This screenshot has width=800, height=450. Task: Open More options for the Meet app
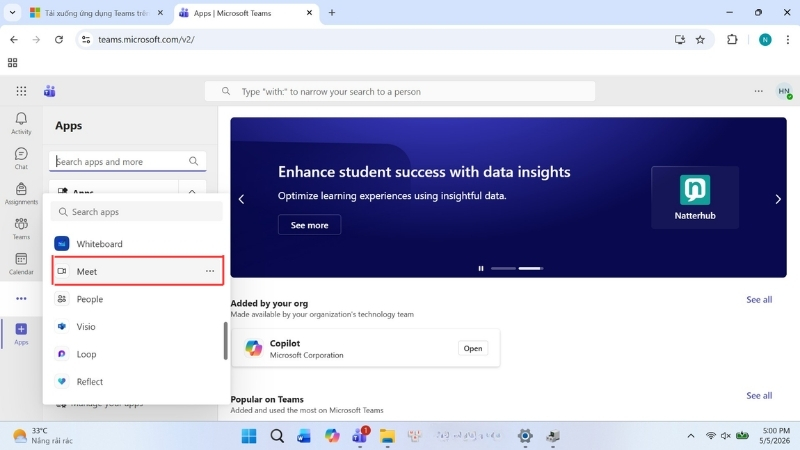tap(210, 271)
